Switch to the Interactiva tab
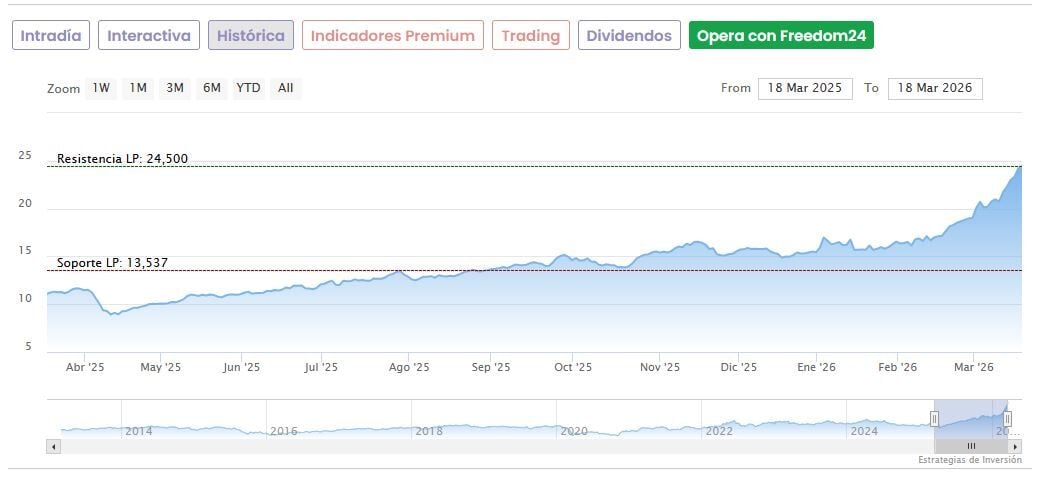The width and height of the screenshot is (1042, 477). 149,36
